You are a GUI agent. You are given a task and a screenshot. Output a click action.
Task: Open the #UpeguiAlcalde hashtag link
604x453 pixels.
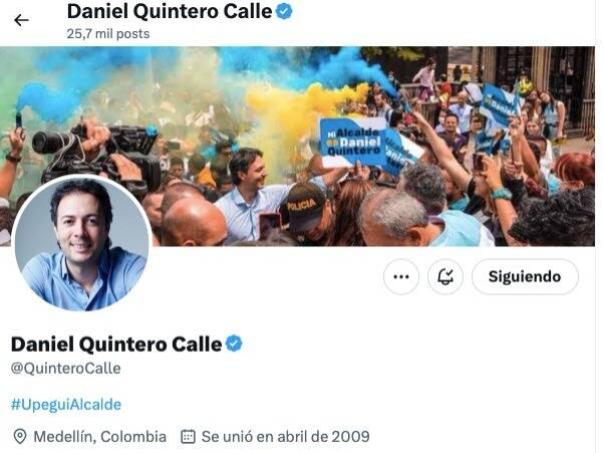tap(66, 404)
